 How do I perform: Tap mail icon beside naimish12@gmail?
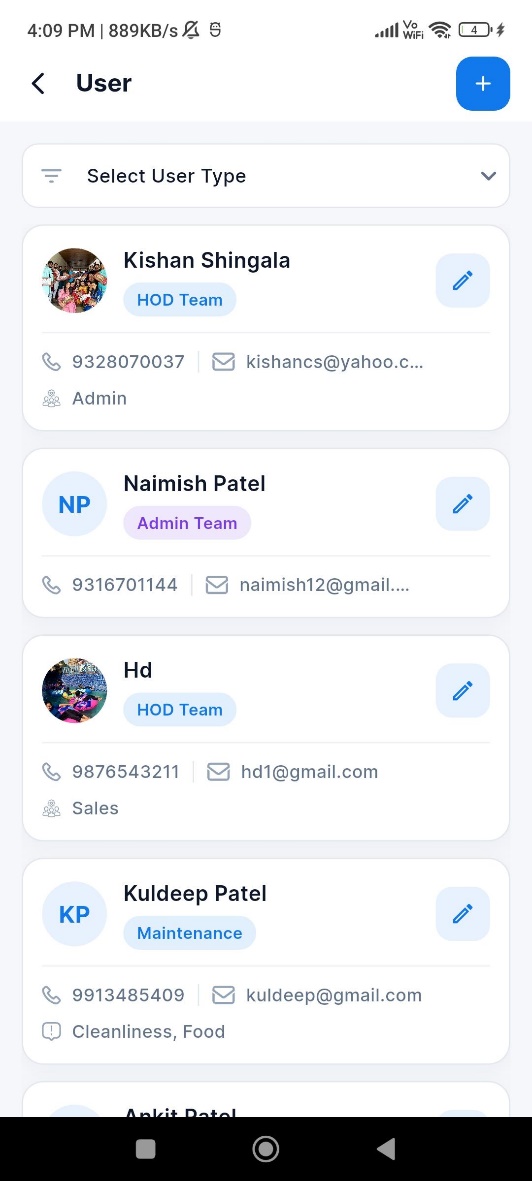(217, 585)
